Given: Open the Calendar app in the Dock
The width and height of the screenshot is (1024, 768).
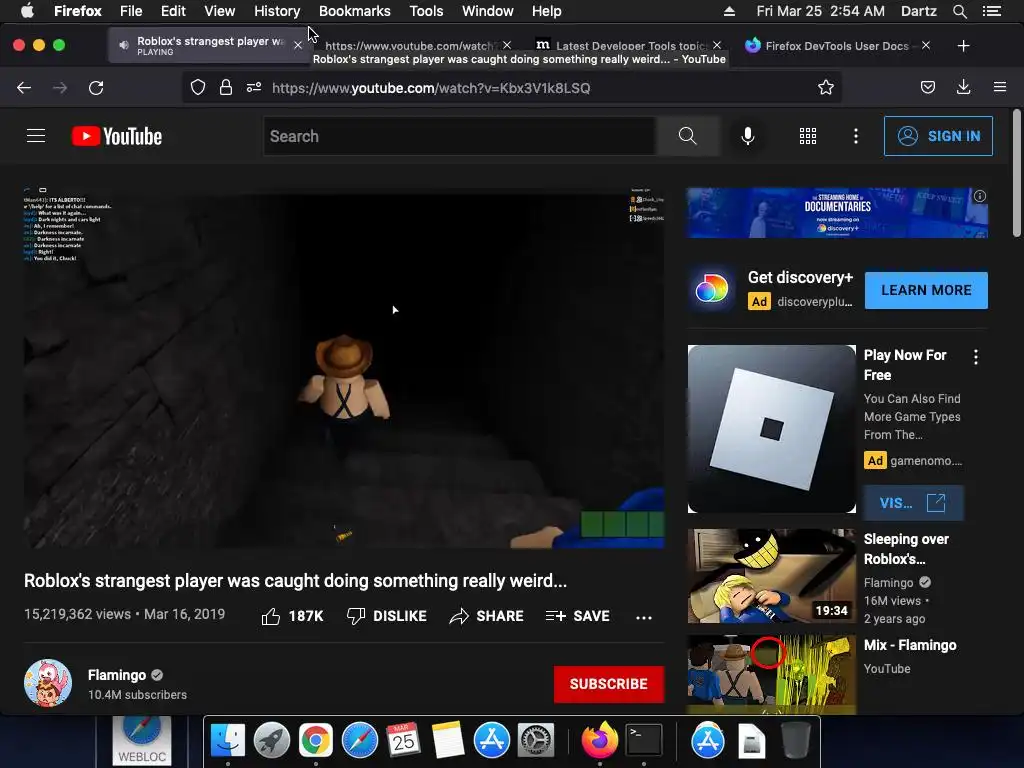Looking at the screenshot, I should (x=403, y=741).
